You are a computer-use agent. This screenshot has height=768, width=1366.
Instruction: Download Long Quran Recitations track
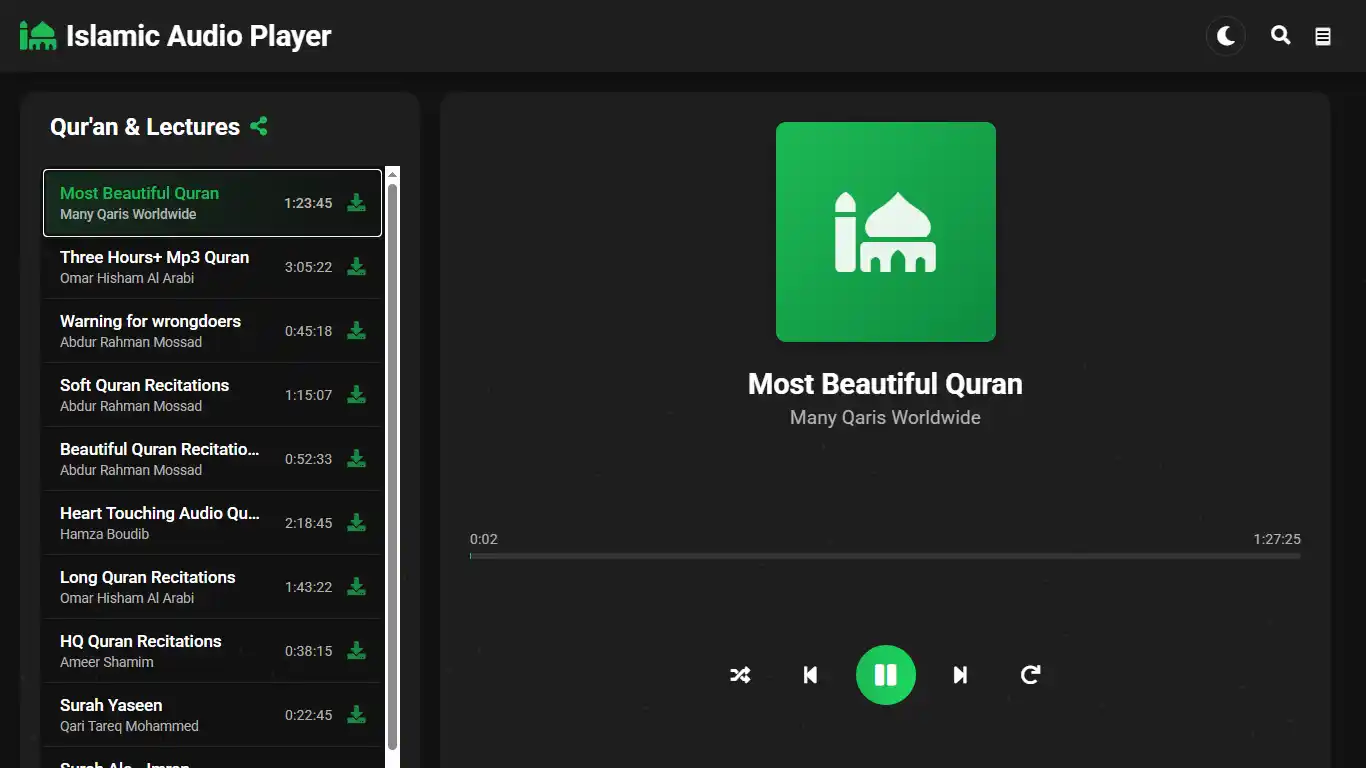point(356,587)
